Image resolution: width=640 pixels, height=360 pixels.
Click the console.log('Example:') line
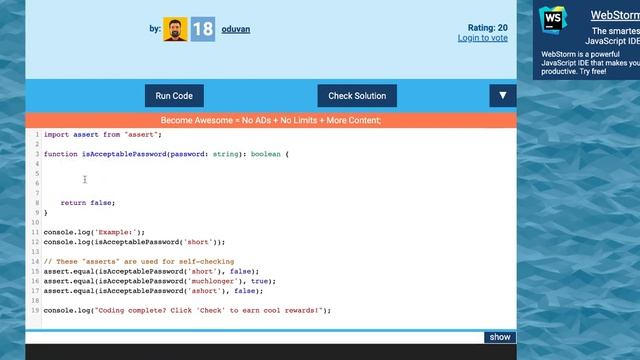coord(94,232)
